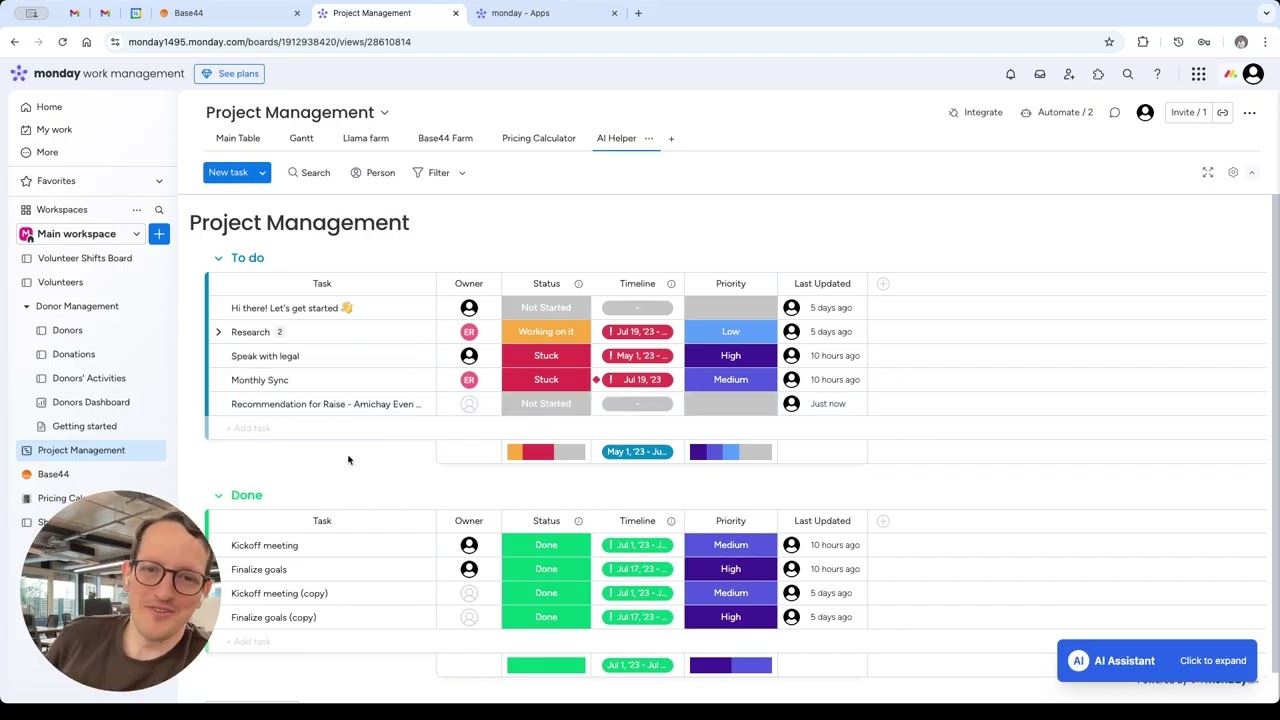Viewport: 1280px width, 720px height.
Task: Open the Main workspace selector dropdown
Action: tap(80, 234)
